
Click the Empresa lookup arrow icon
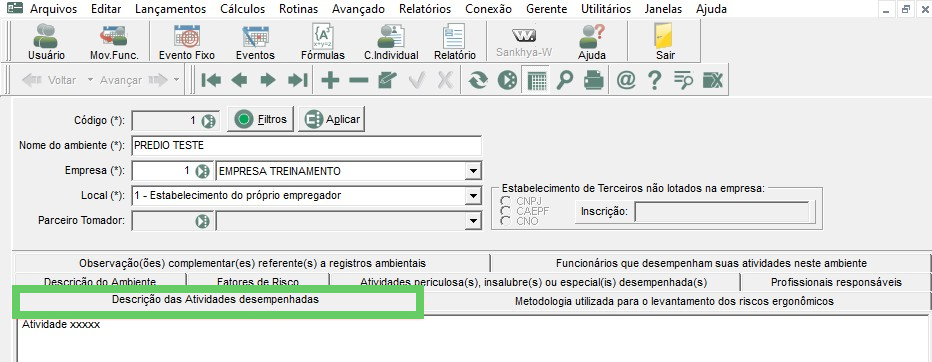pos(203,171)
